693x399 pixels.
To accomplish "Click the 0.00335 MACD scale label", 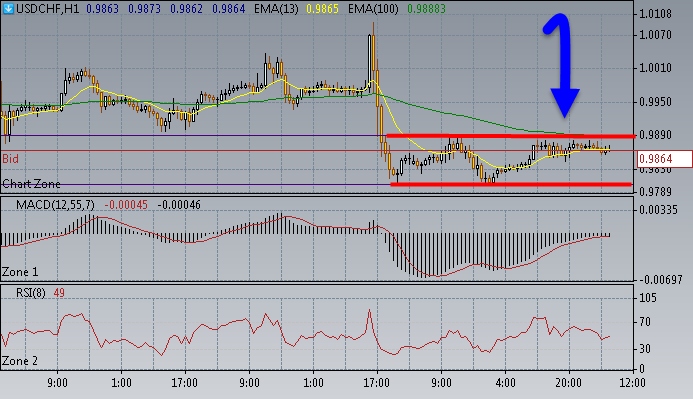I will pyautogui.click(x=659, y=209).
